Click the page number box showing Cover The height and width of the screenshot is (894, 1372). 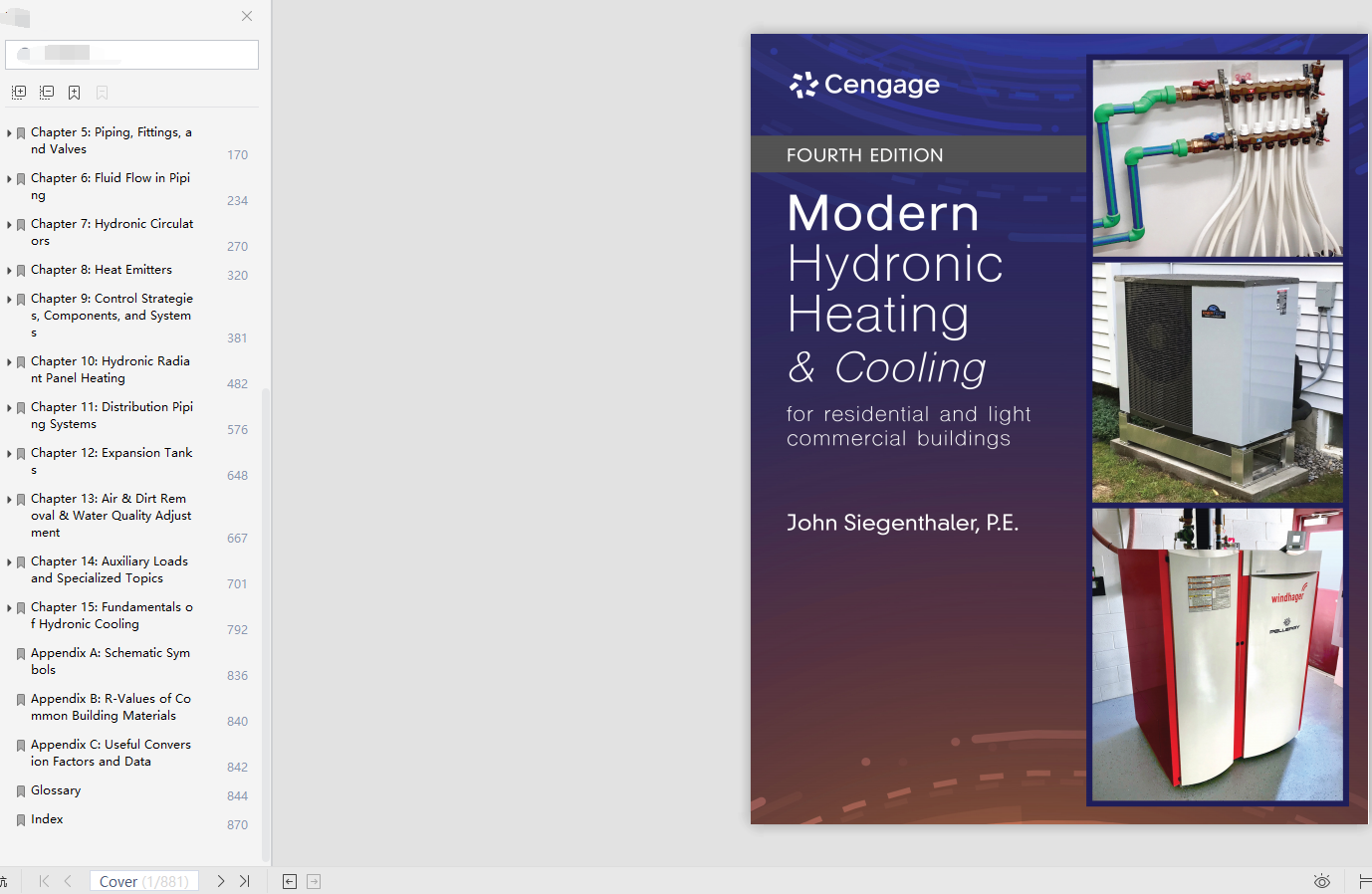coord(144,881)
